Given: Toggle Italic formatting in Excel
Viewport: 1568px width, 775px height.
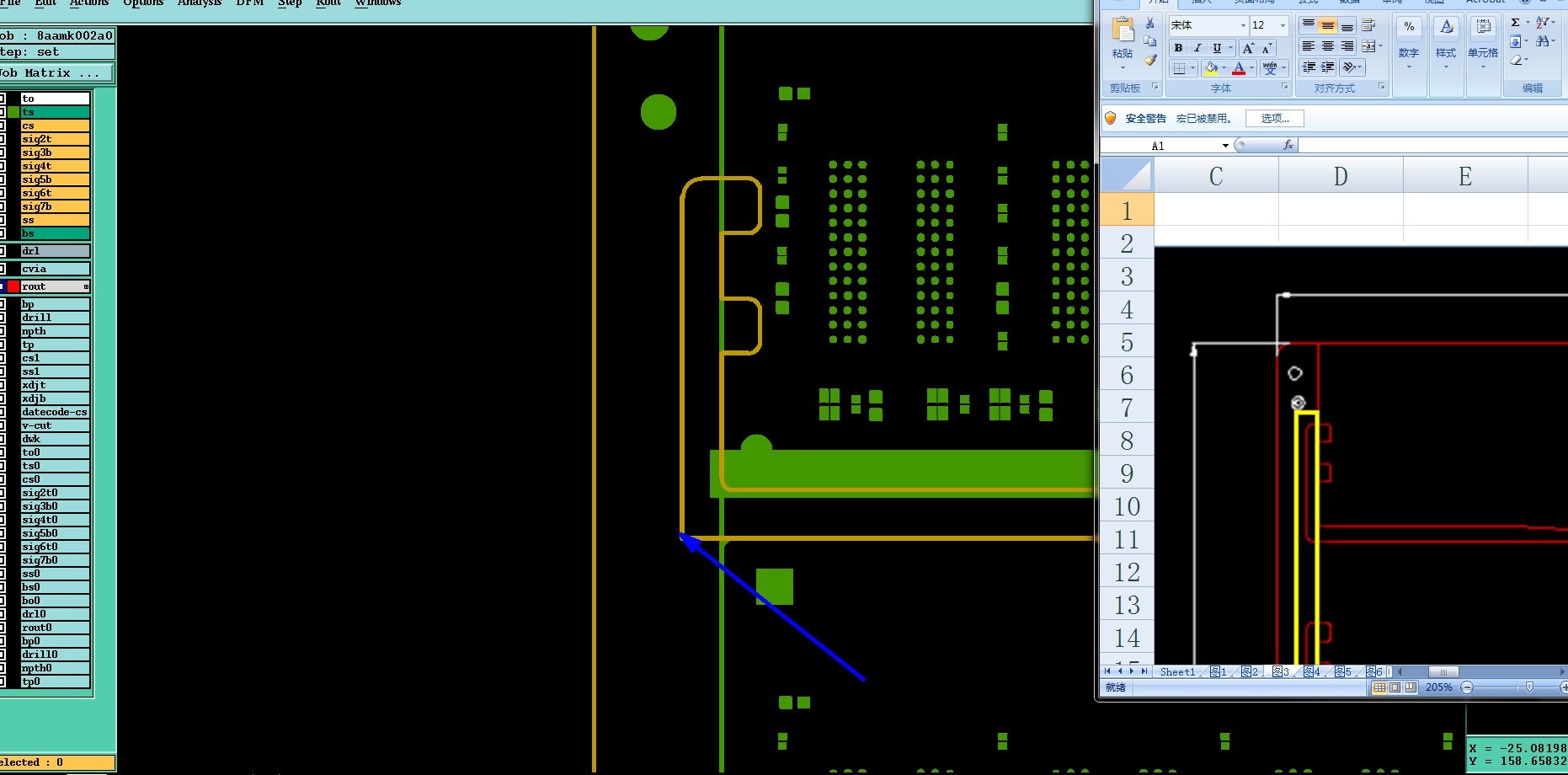Looking at the screenshot, I should (1197, 48).
